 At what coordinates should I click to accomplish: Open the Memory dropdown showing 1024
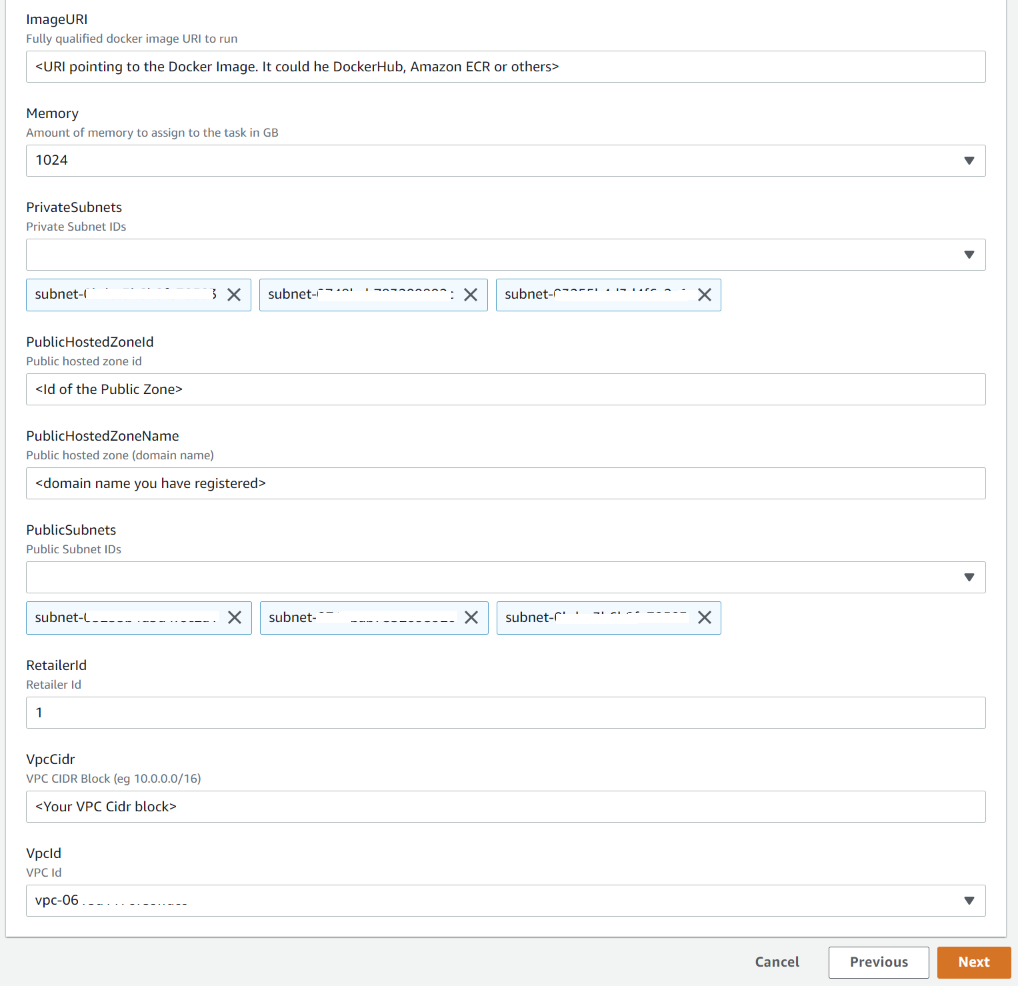click(x=505, y=161)
